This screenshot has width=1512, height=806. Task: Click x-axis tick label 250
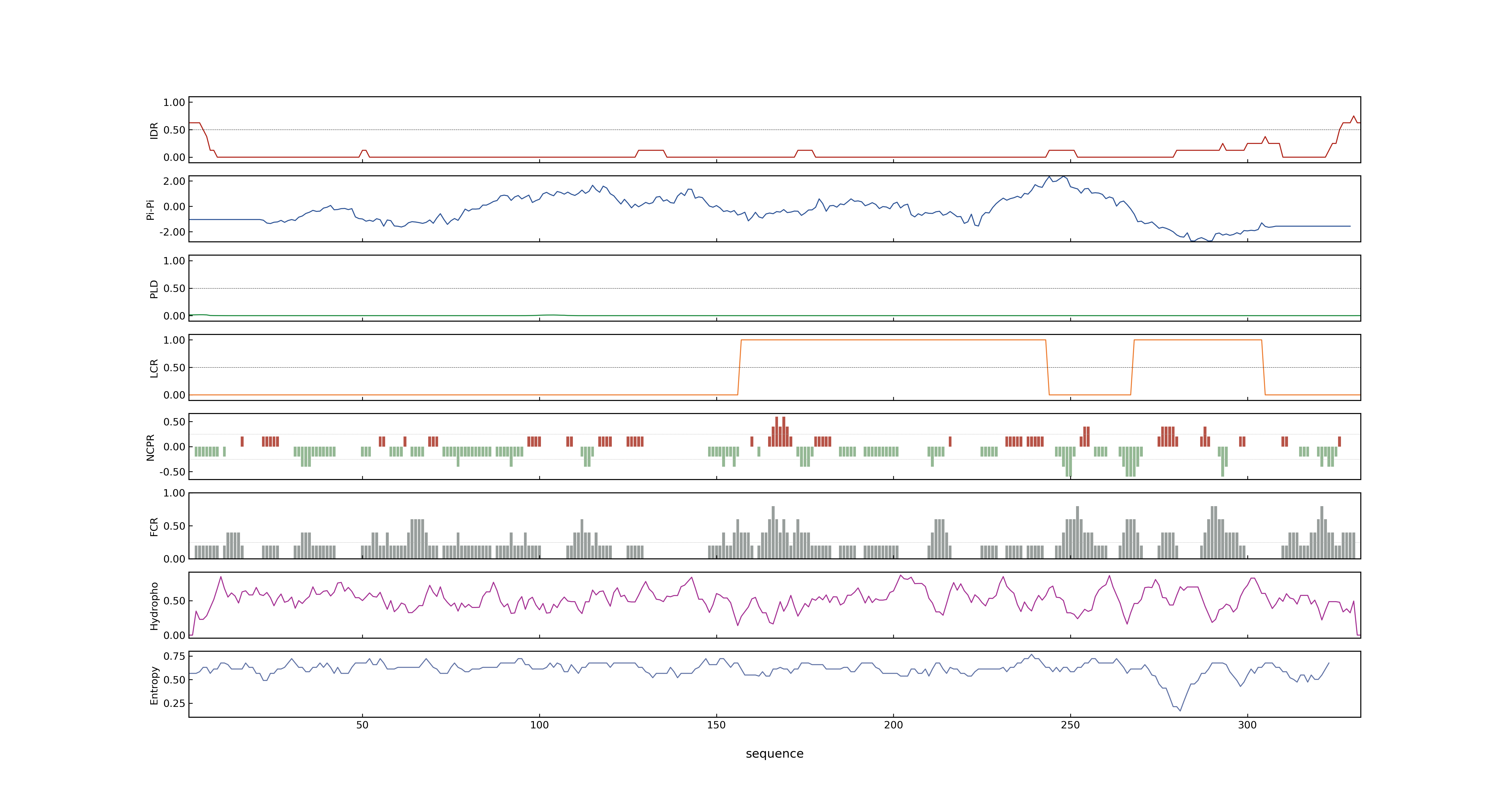tap(1070, 725)
